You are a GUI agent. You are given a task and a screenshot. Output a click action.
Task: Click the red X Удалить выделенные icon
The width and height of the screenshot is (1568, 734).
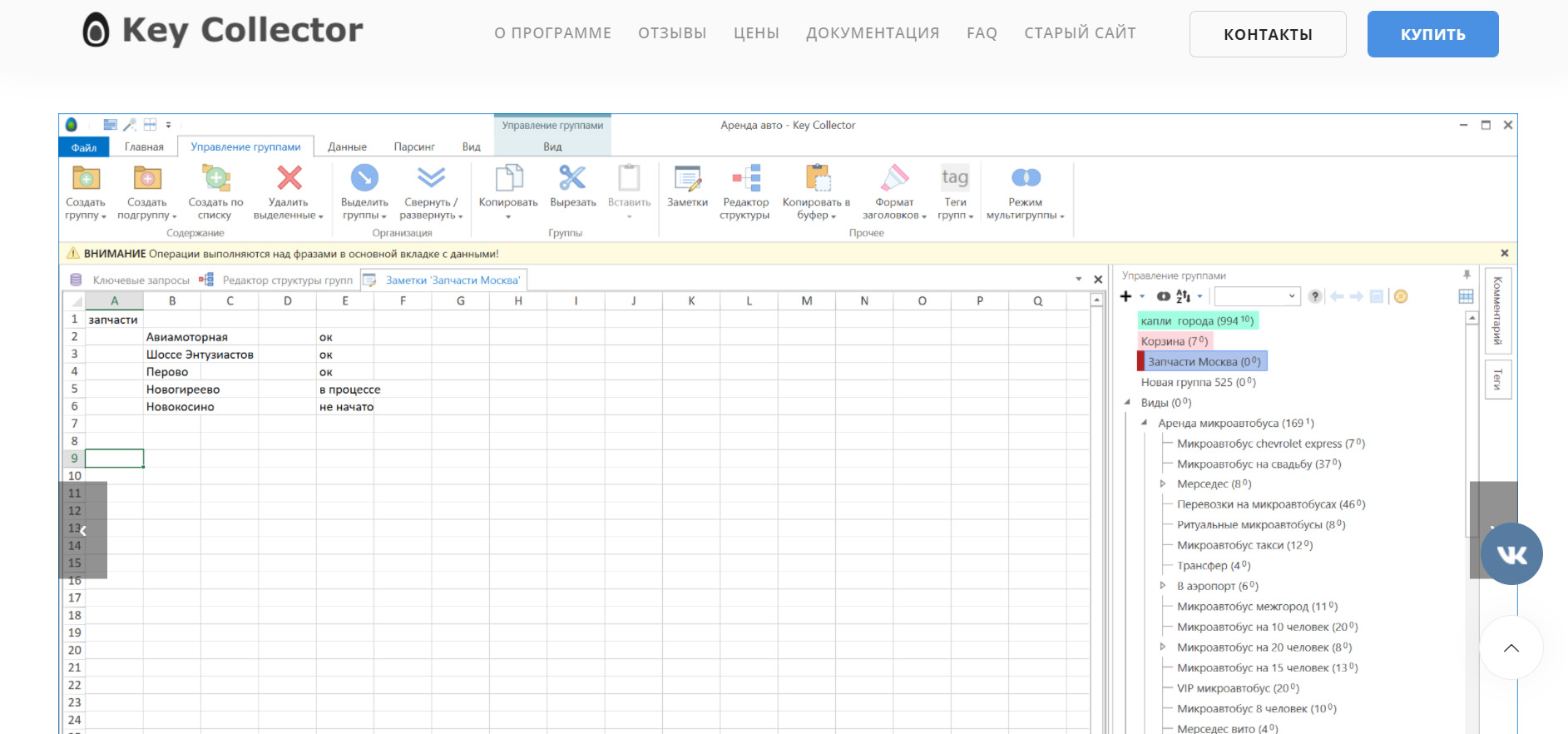click(289, 177)
